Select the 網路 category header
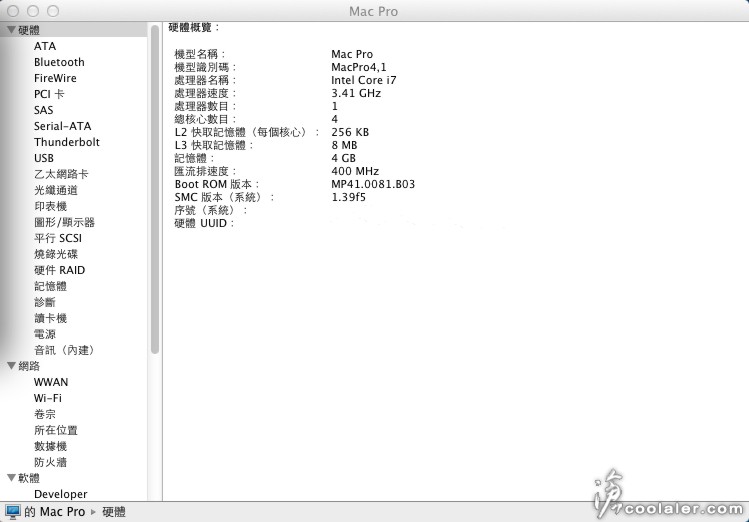 [29, 366]
